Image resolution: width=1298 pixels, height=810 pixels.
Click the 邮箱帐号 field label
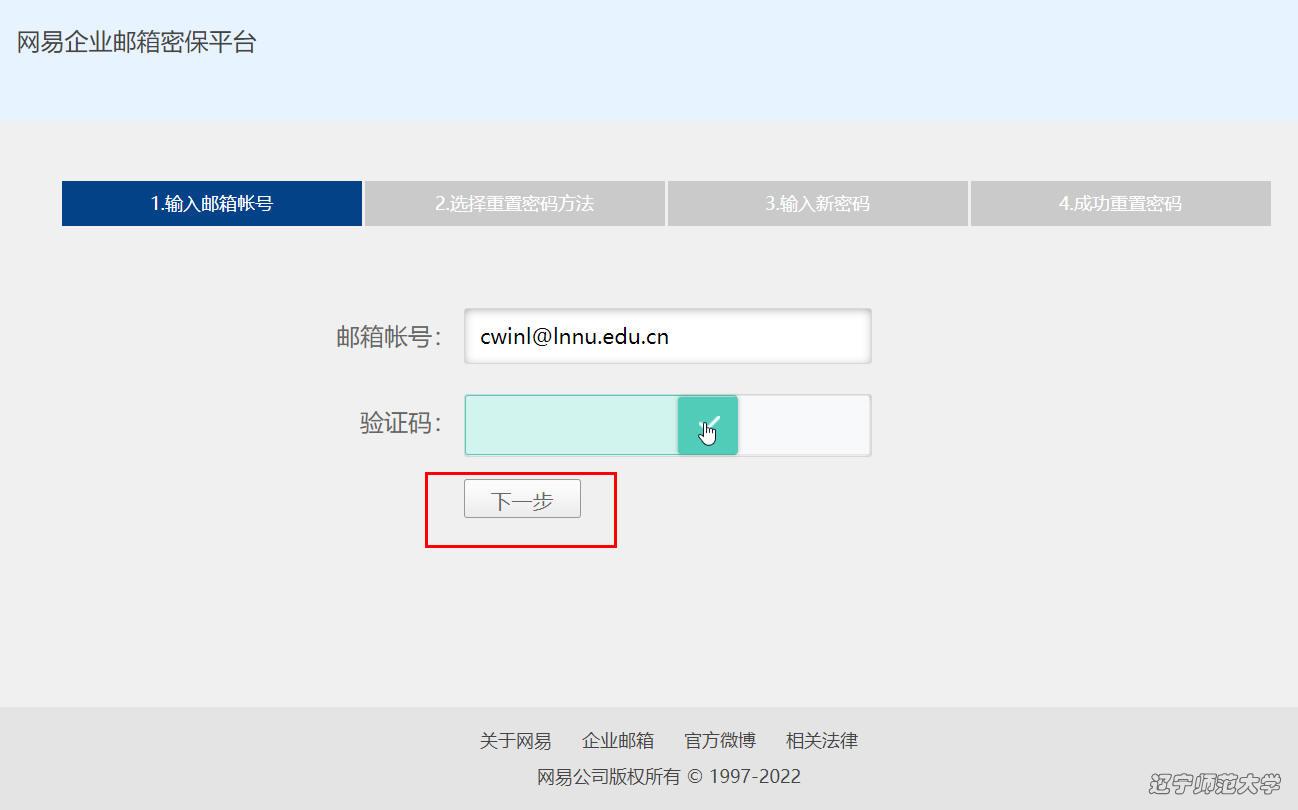[x=389, y=337]
